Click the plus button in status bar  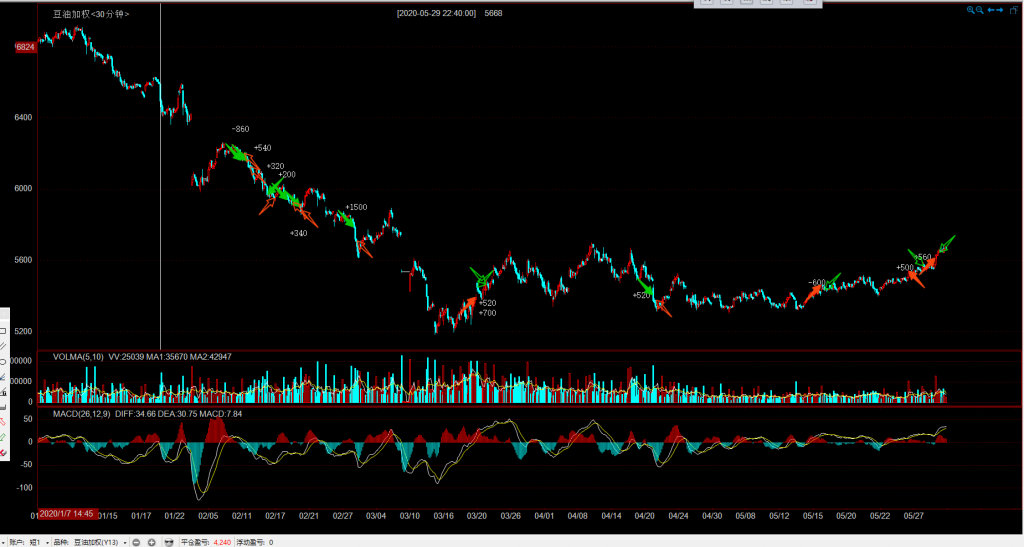click(x=151, y=542)
